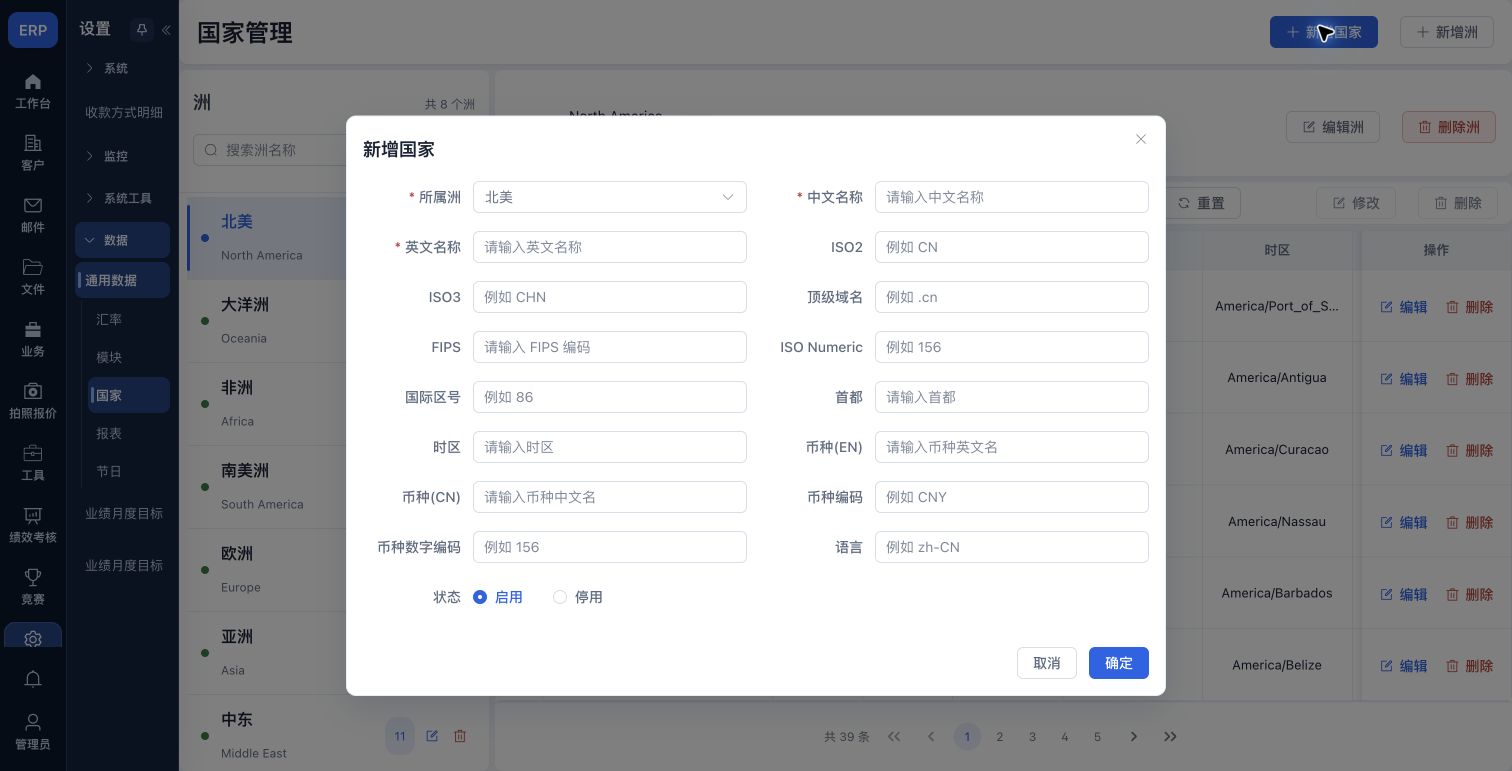Click the ISO2 input field
Screen dimensions: 1512x771
pyautogui.click(x=1012, y=247)
